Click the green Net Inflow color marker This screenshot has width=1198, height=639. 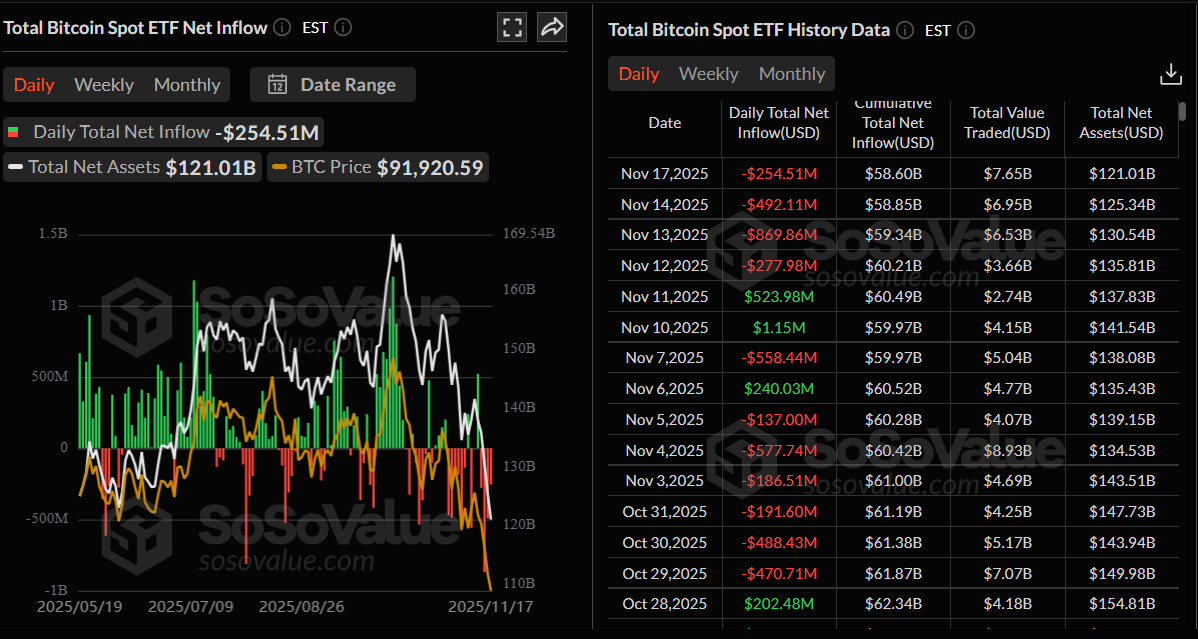tap(15, 131)
